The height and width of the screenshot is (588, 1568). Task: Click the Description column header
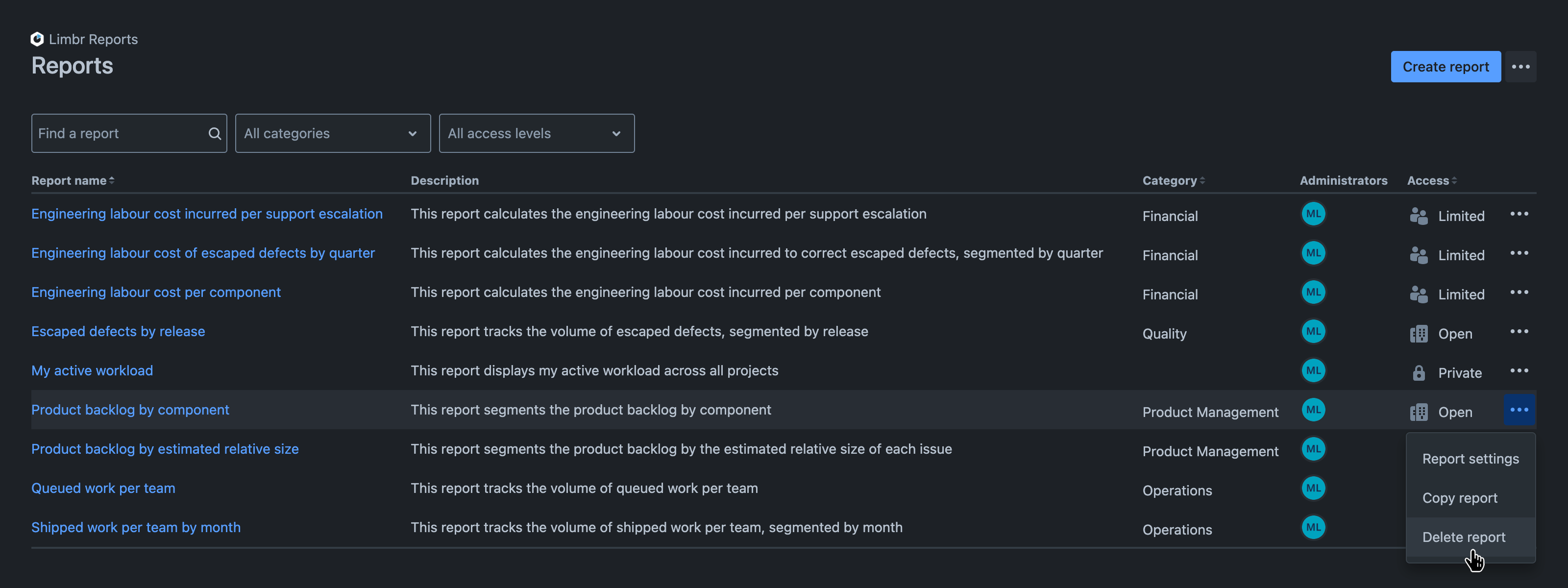[444, 181]
